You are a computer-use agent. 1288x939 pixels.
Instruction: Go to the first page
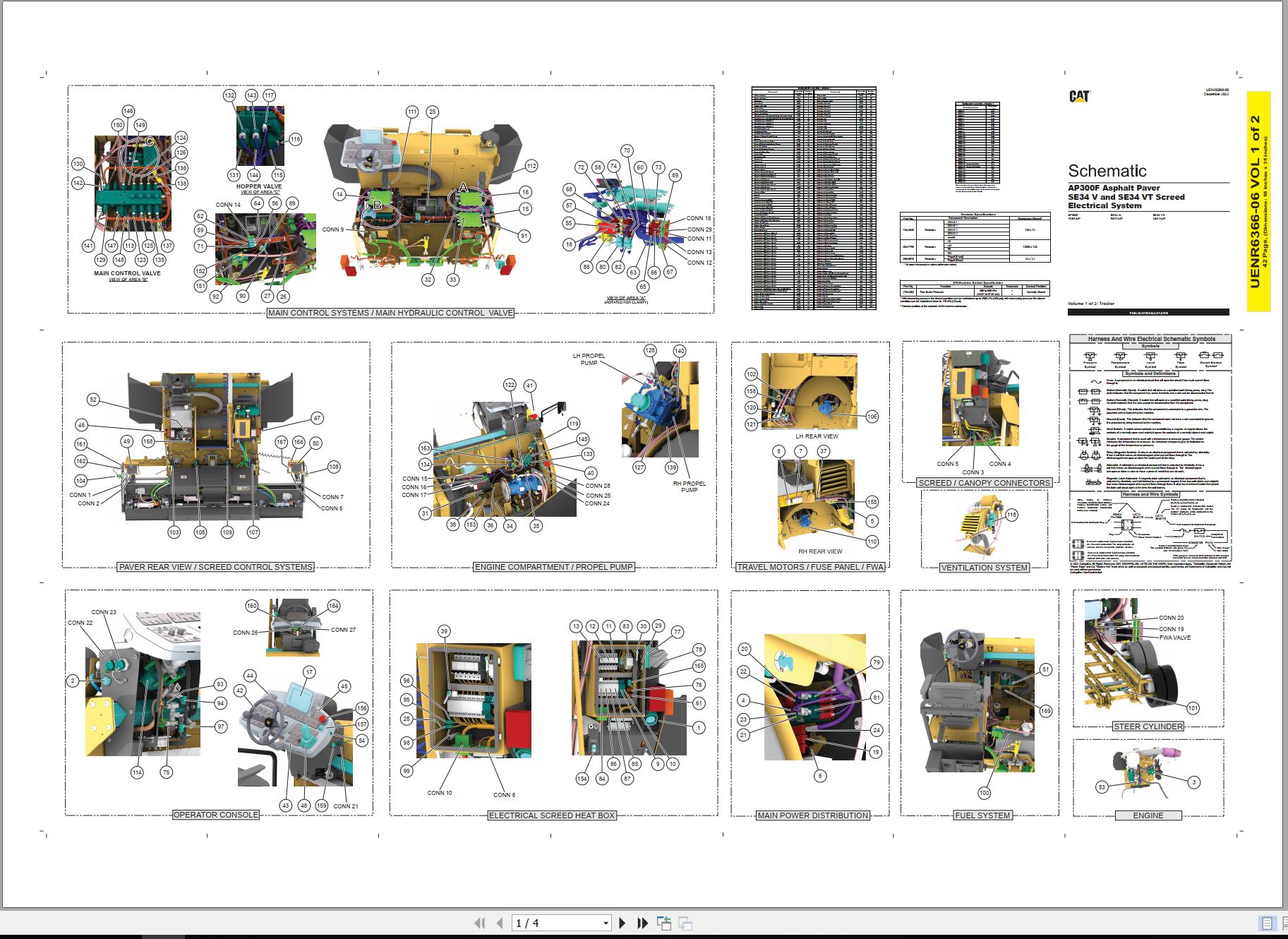480,923
